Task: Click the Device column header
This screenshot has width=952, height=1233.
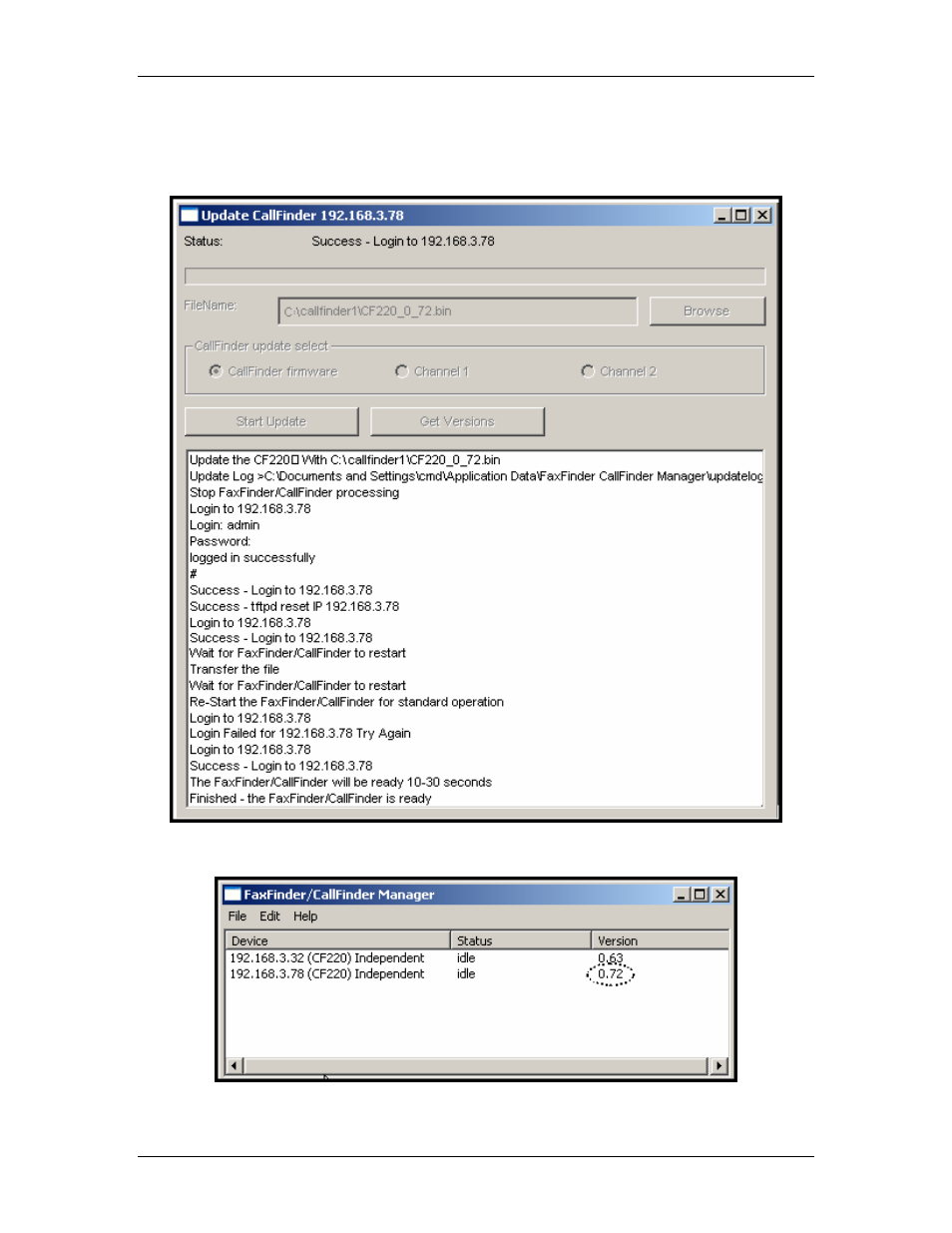Action: coord(337,940)
